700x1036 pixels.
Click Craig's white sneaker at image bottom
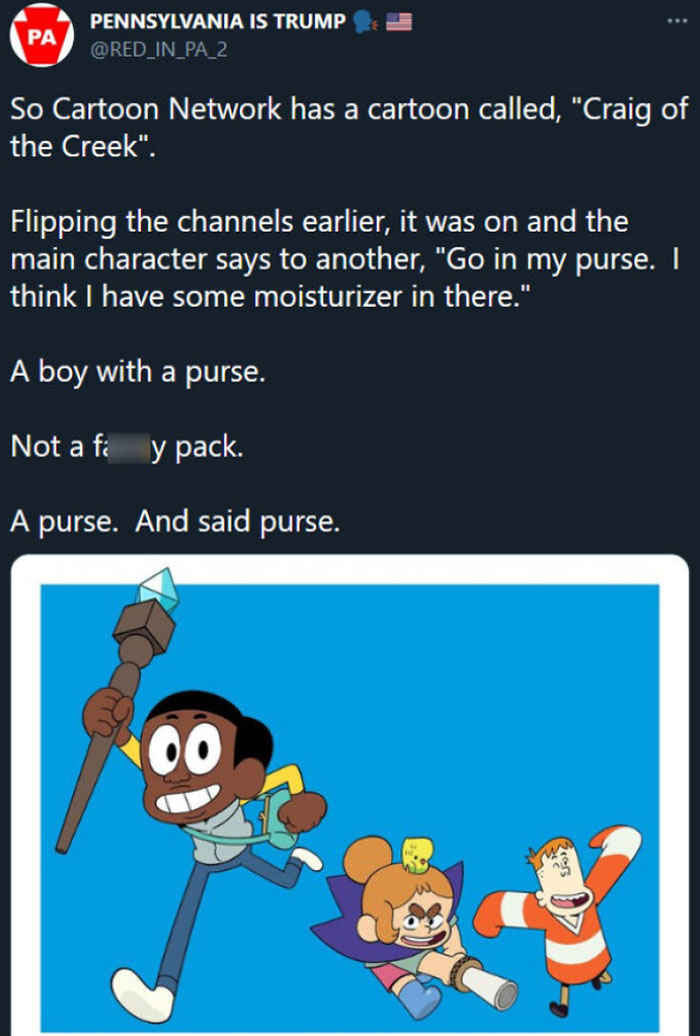point(142,996)
